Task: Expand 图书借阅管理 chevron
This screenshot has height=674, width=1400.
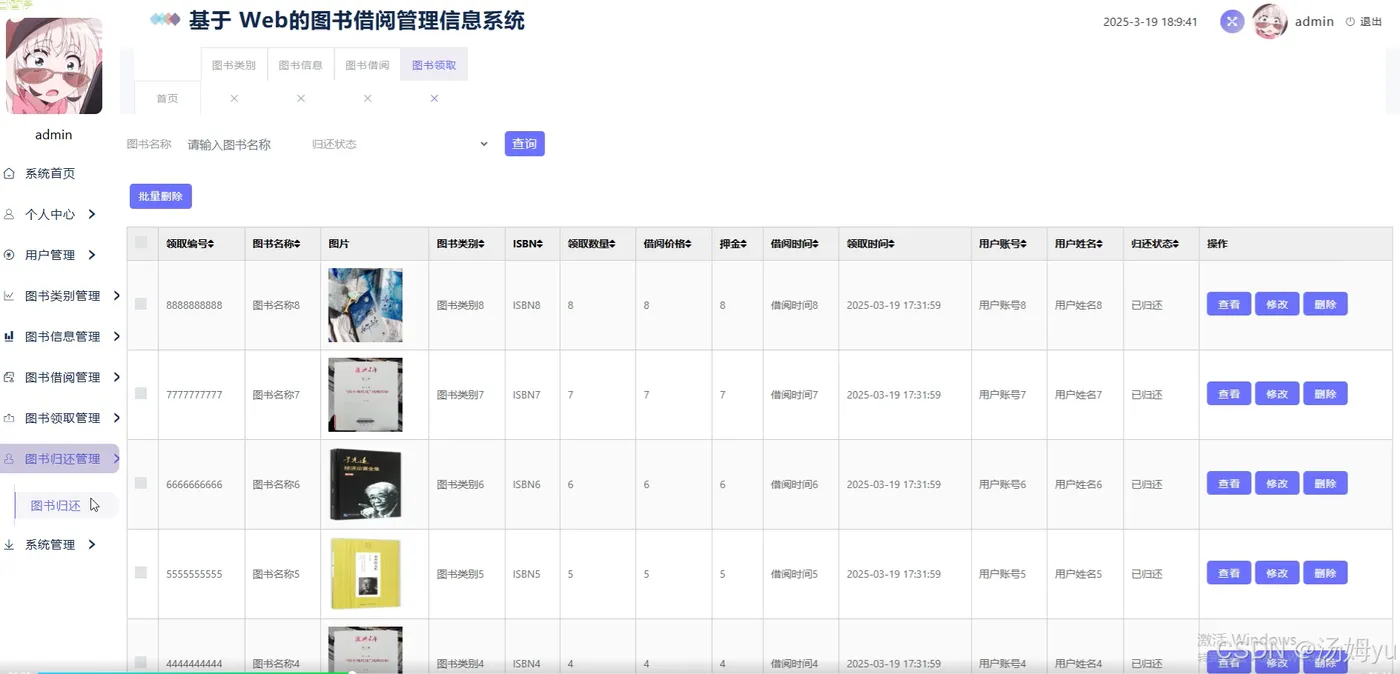Action: coord(117,377)
